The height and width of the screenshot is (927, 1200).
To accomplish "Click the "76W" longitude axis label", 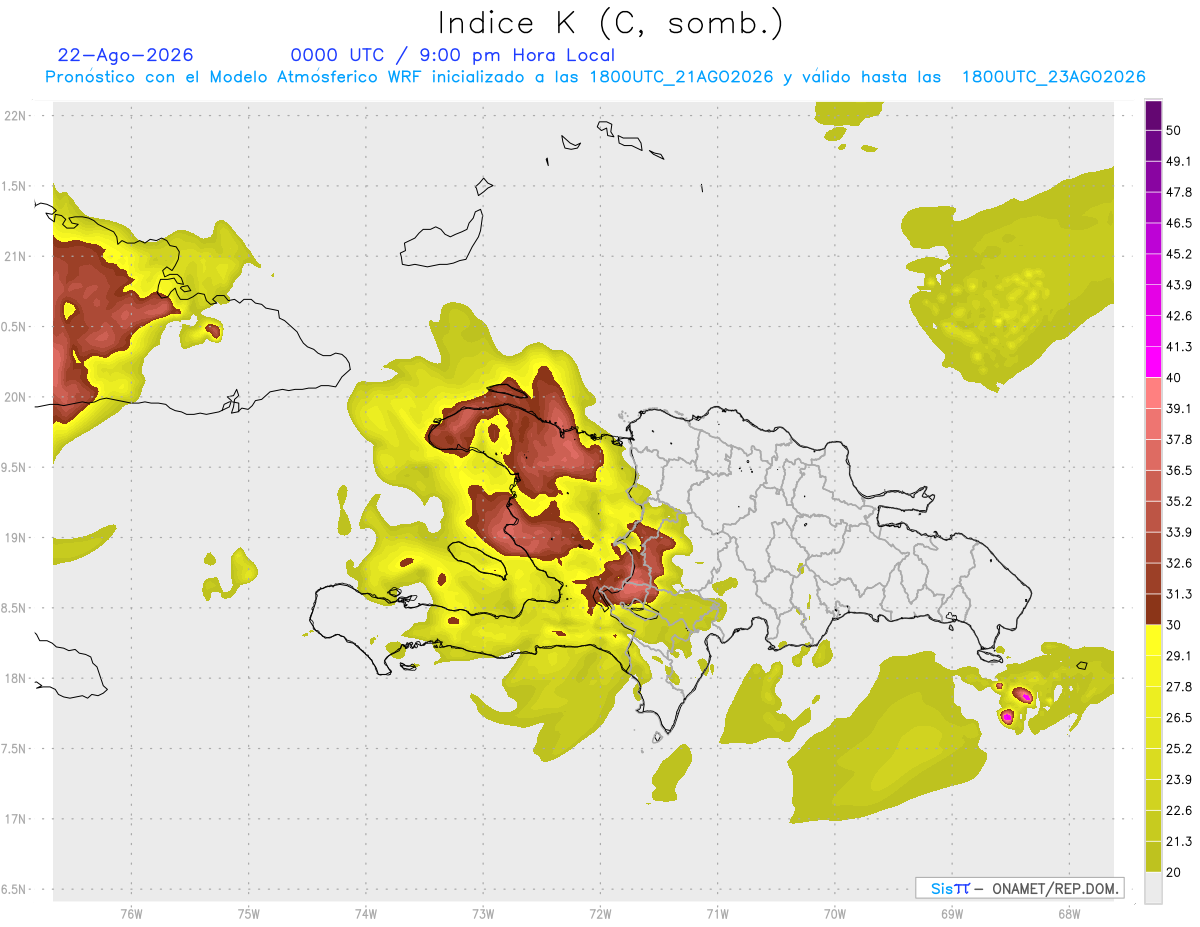I will click(x=131, y=913).
